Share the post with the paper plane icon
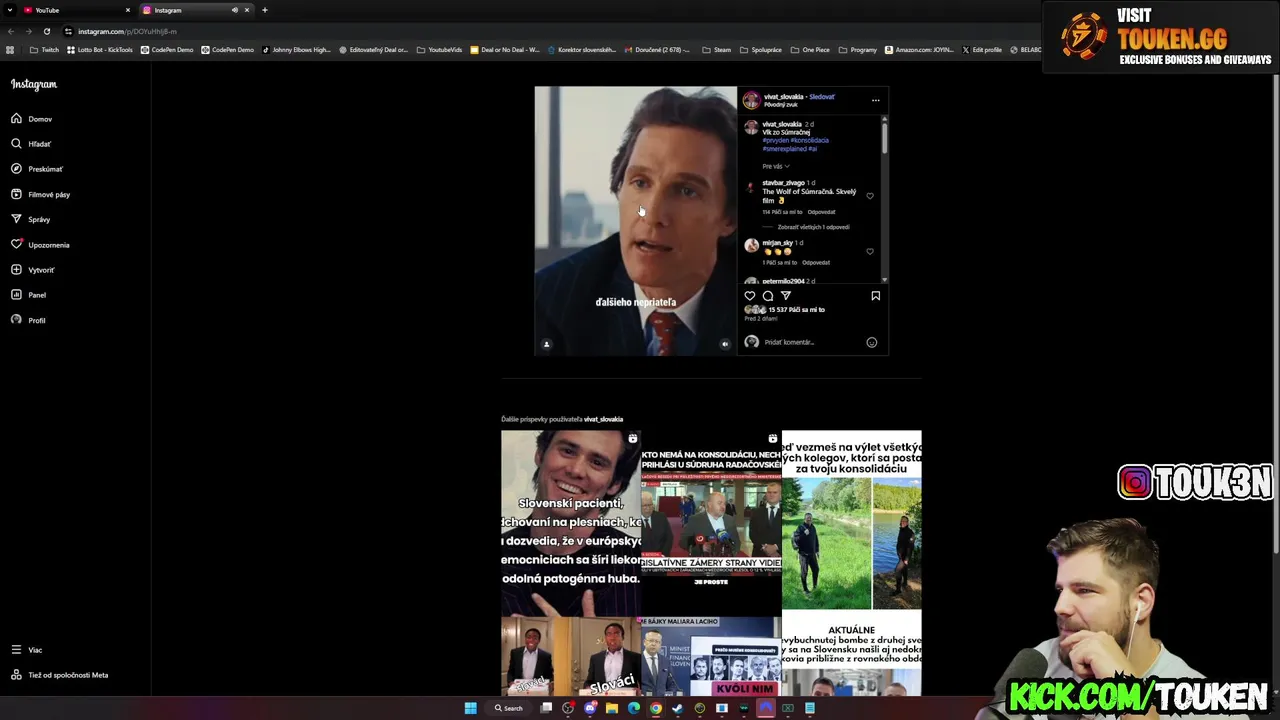 [786, 296]
